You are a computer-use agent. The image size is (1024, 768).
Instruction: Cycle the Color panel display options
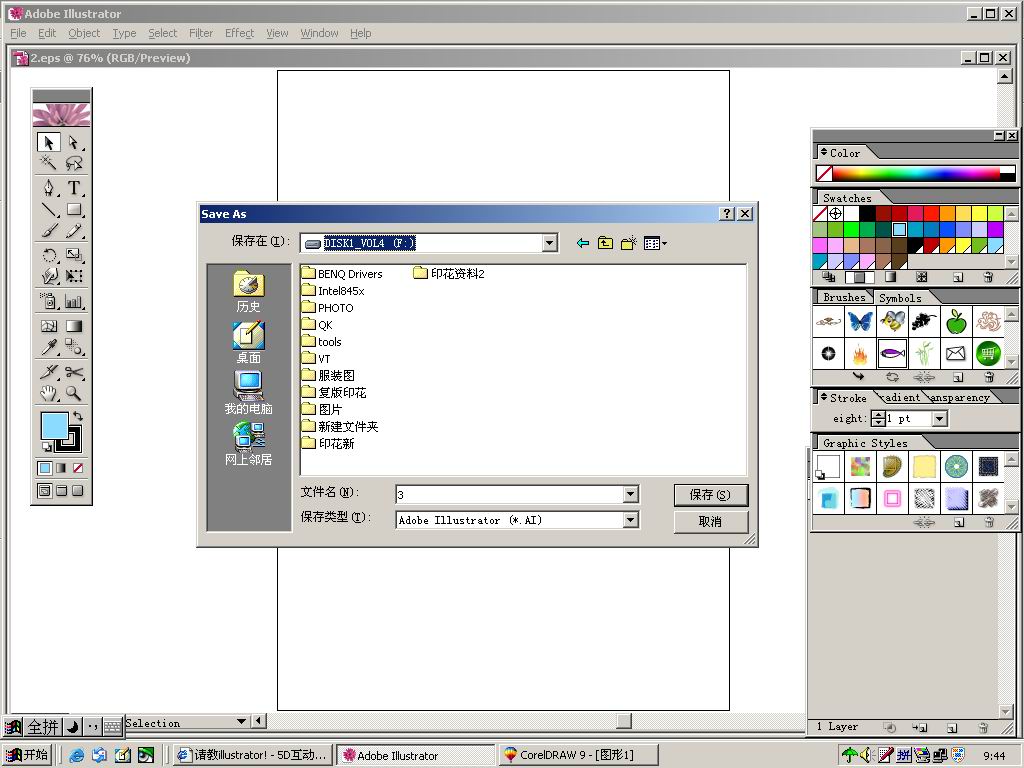coord(824,152)
